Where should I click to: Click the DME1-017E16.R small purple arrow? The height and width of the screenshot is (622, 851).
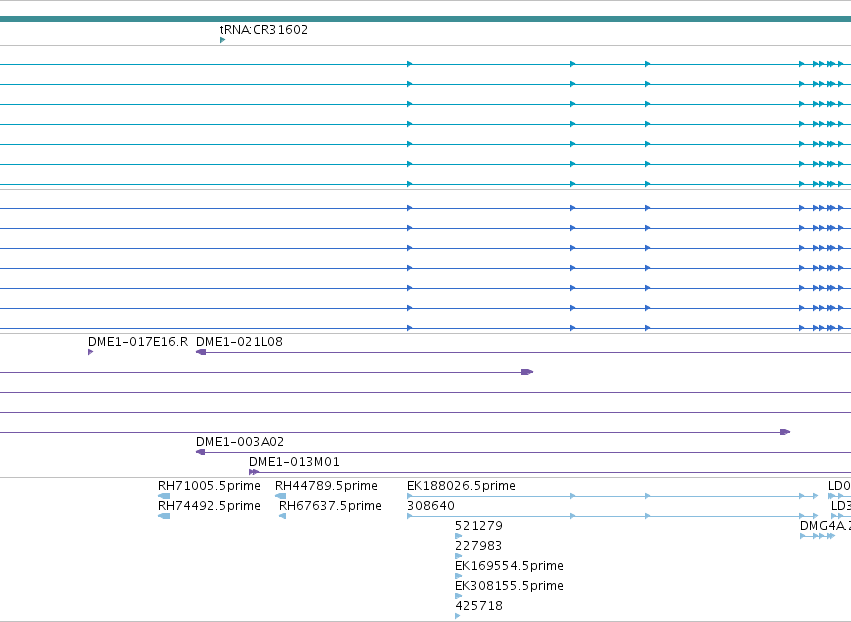pyautogui.click(x=91, y=352)
